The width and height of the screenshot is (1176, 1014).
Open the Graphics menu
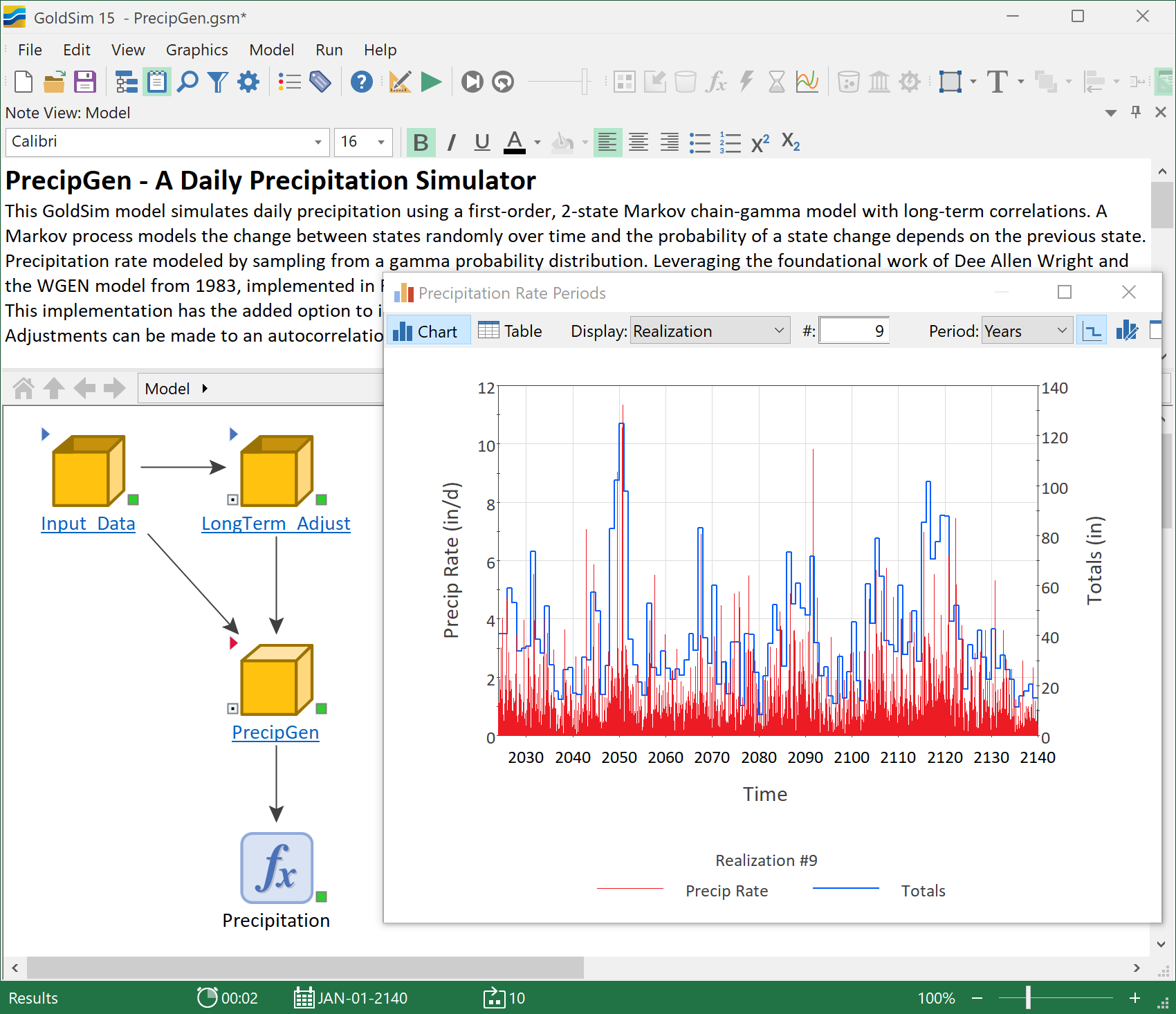pyautogui.click(x=196, y=50)
